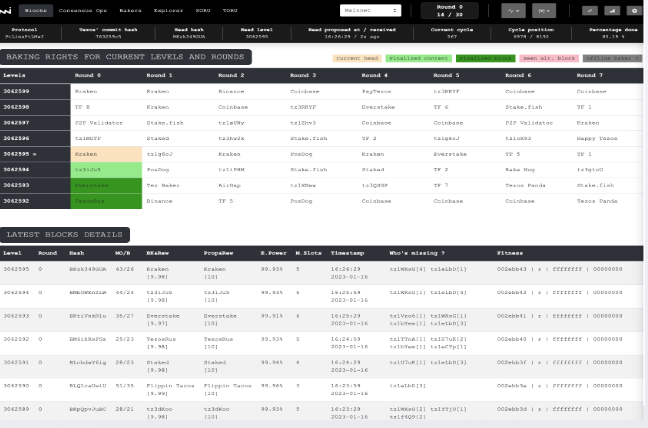Click the Timestamp column header
This screenshot has height=428, width=648.
348,253
